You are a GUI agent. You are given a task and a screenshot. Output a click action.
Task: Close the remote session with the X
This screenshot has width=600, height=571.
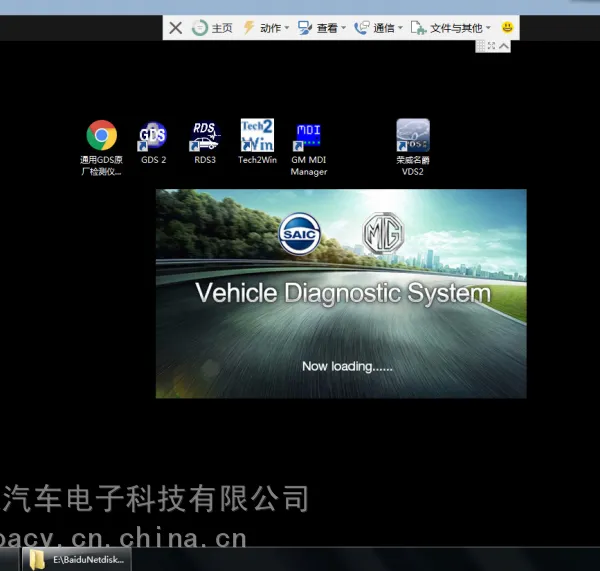pyautogui.click(x=176, y=28)
